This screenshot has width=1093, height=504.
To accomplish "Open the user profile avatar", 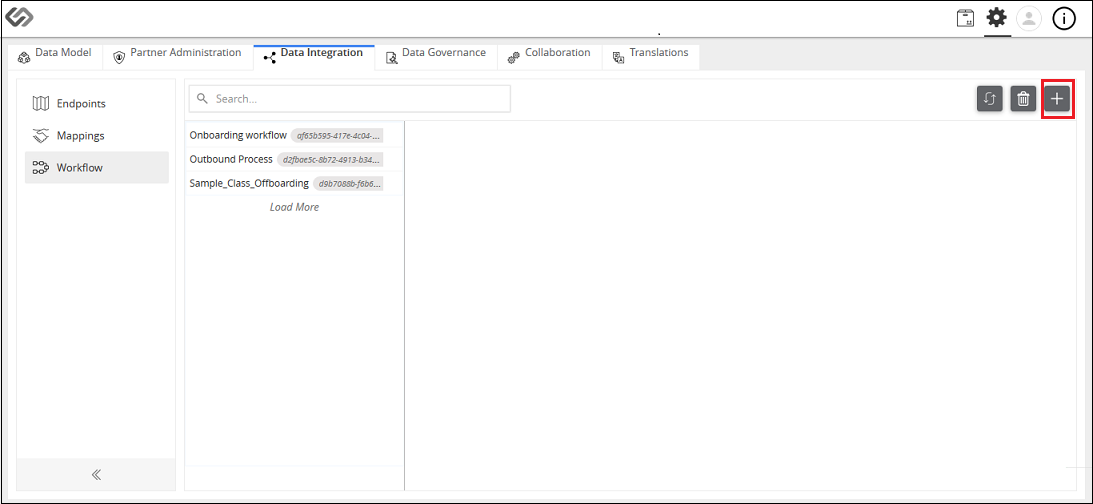I will [x=1029, y=19].
